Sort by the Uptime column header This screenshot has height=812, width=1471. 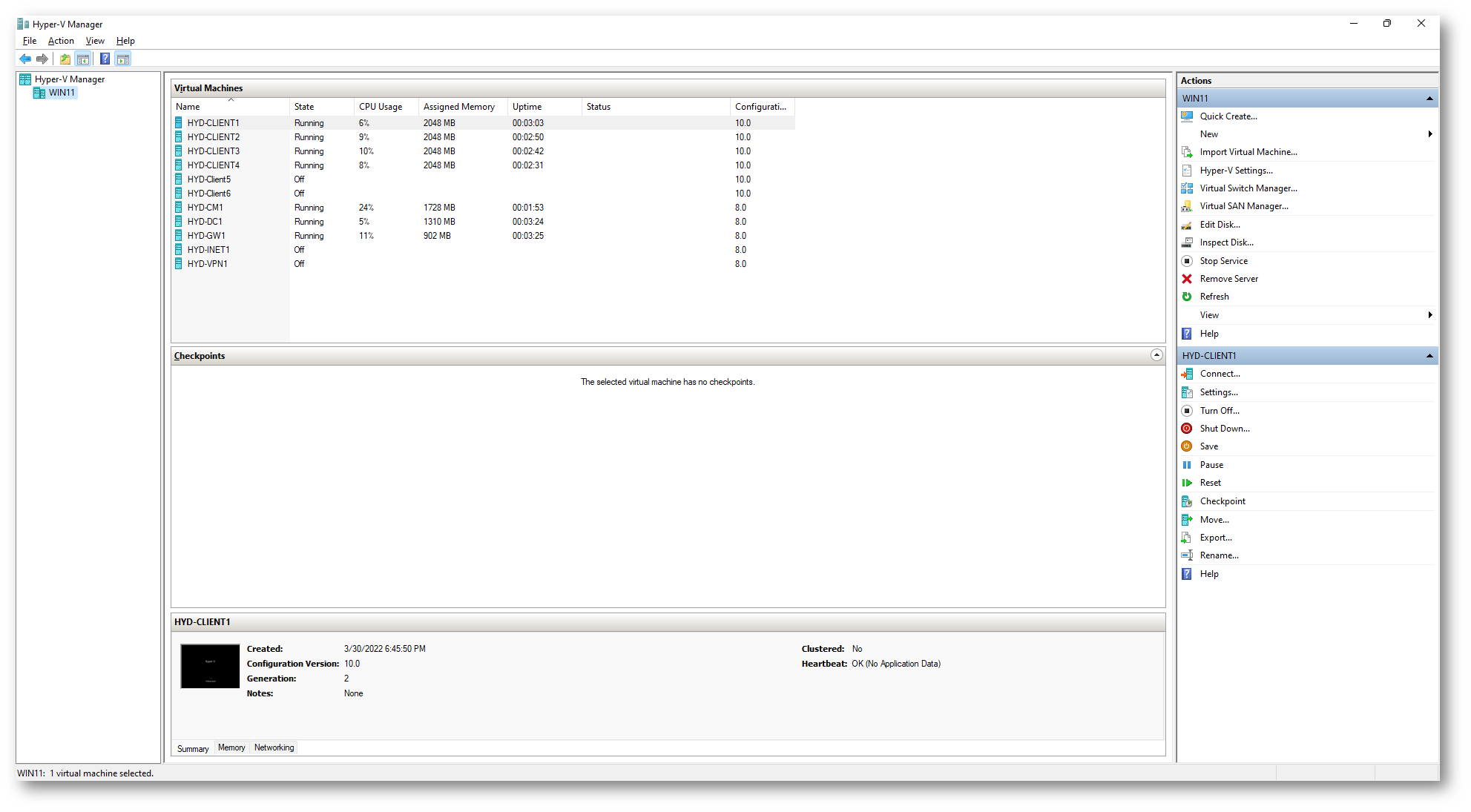click(544, 107)
